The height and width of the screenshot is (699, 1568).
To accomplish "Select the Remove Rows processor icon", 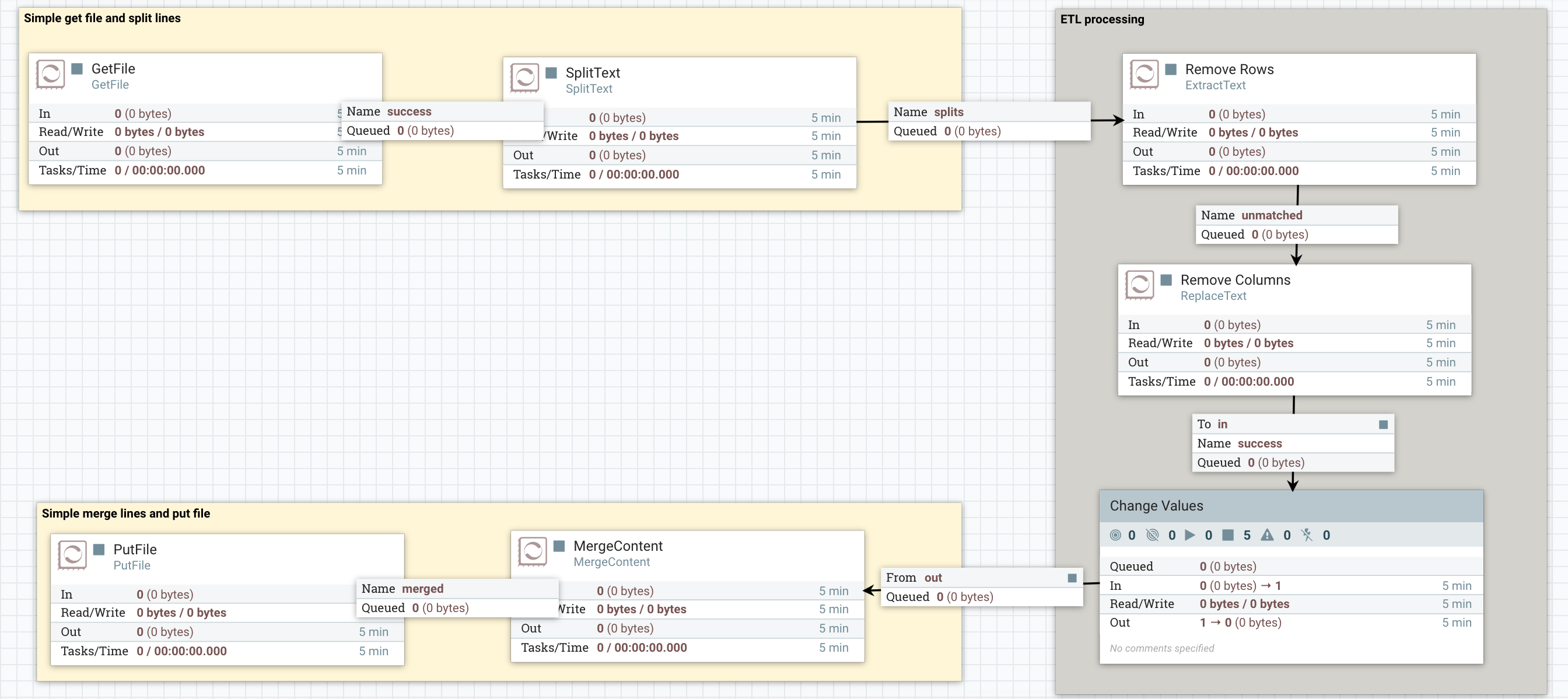I will pyautogui.click(x=1145, y=74).
